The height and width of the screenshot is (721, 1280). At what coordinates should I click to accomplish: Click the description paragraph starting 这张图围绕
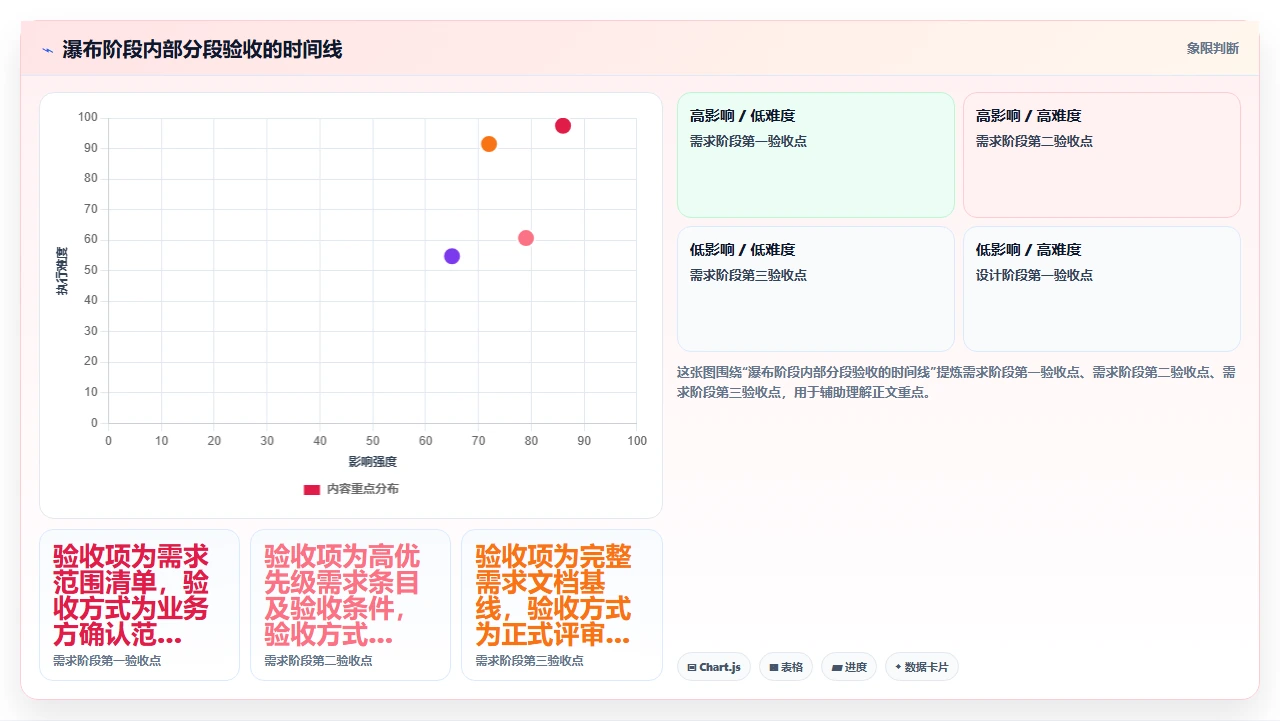click(x=958, y=382)
